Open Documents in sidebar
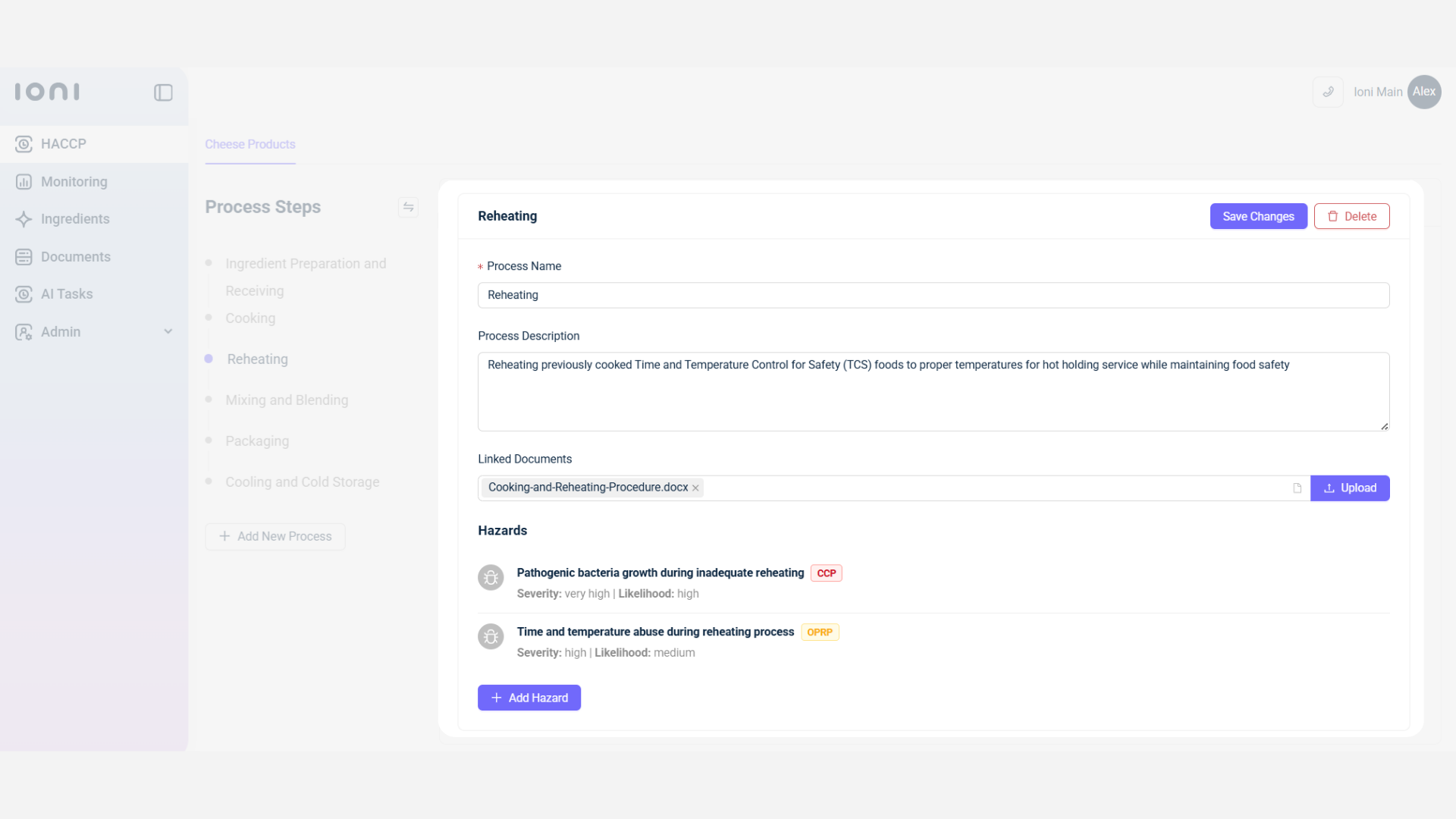 [x=75, y=257]
